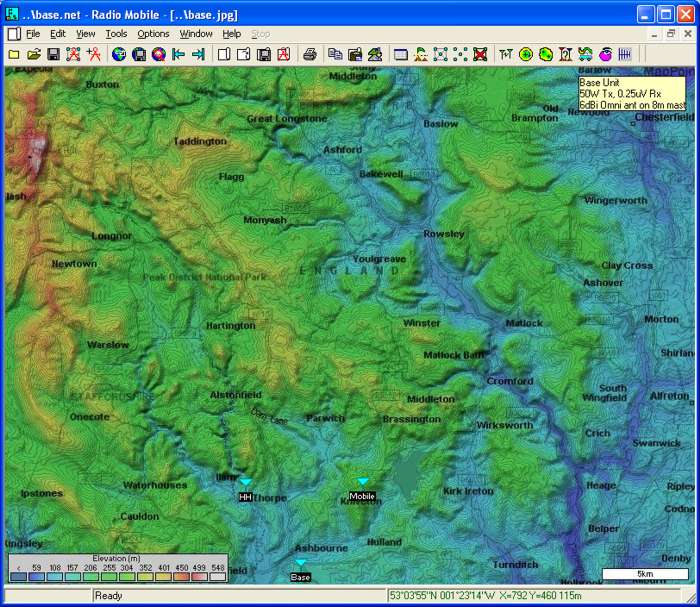Screen dimensions: 700x607
Task: Create new picture with blank page icon
Action: click(224, 54)
